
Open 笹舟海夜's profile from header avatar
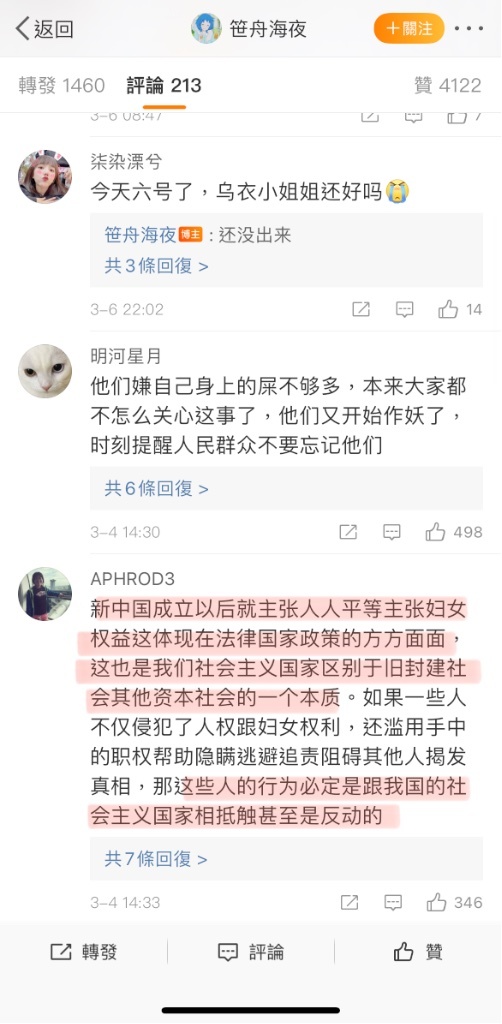(x=206, y=29)
